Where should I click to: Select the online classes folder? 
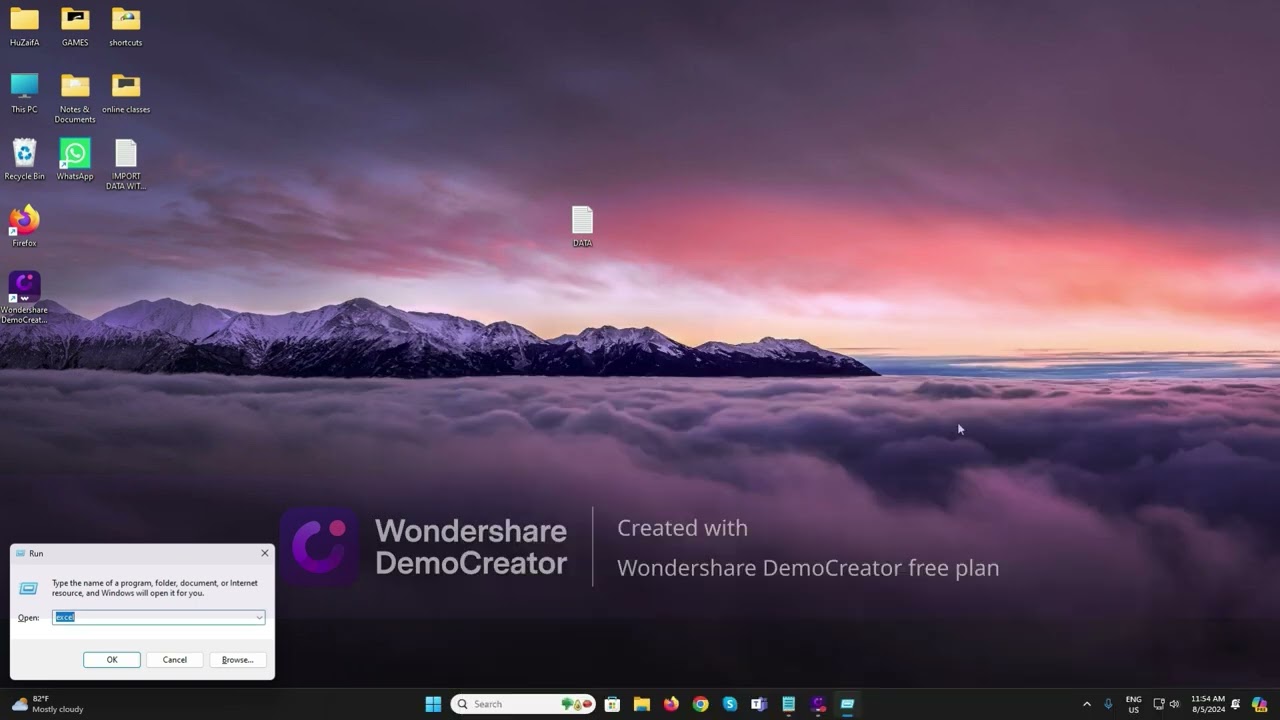(126, 93)
